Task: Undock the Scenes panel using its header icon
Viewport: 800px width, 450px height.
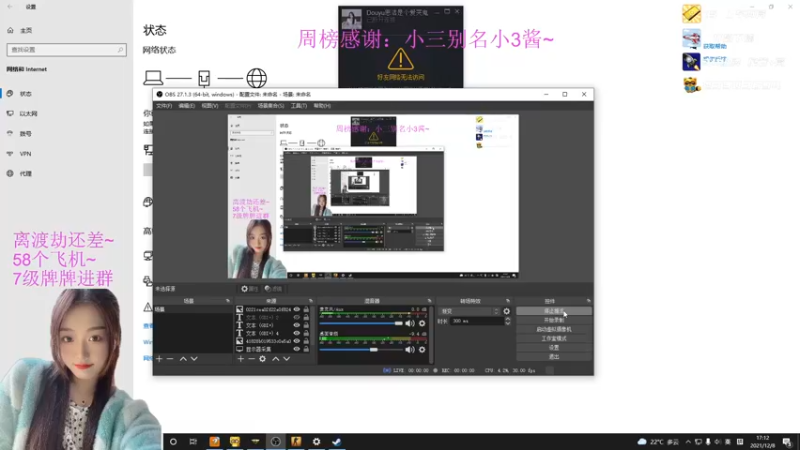Action: pos(228,301)
